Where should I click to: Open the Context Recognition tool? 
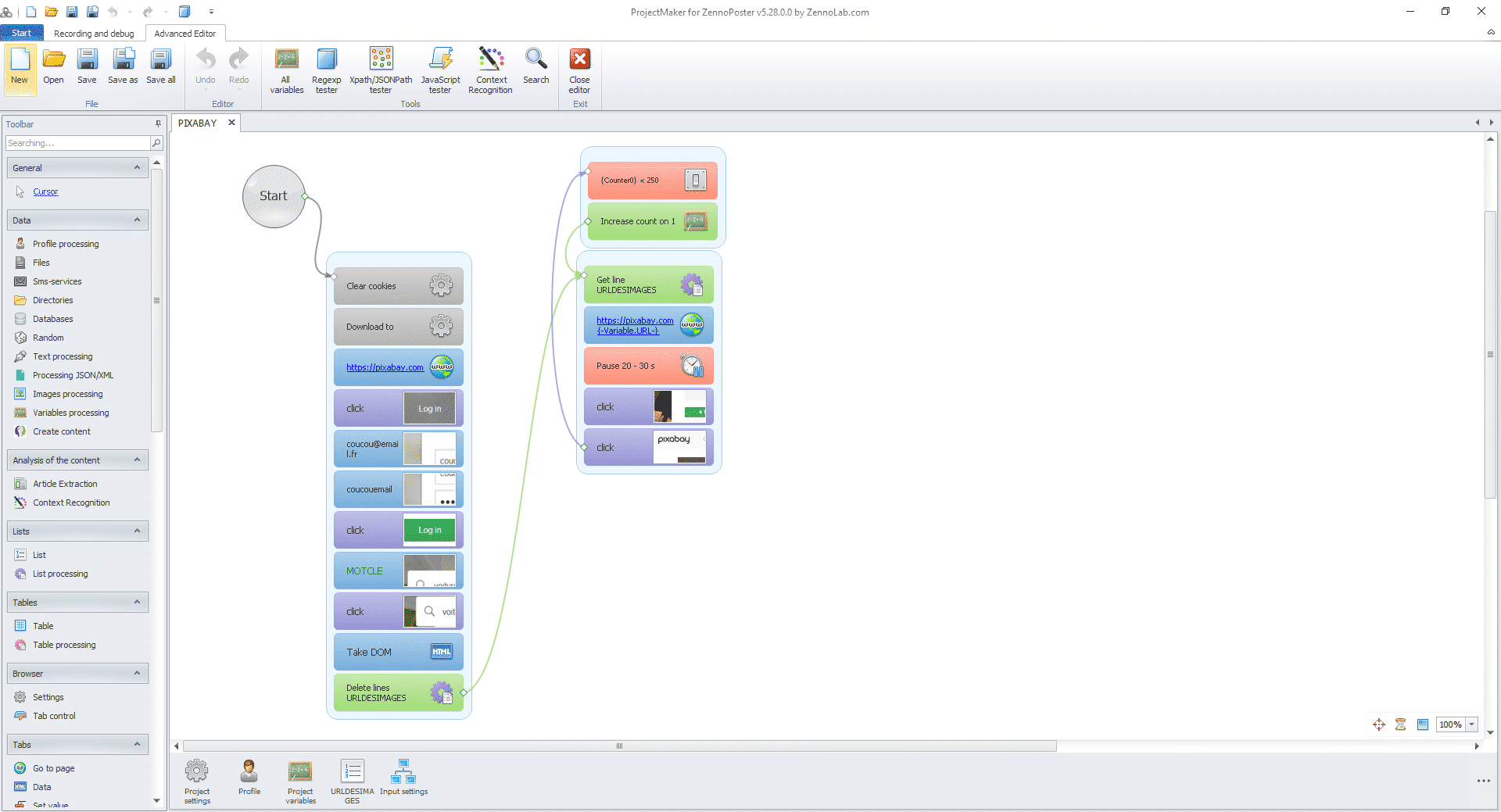pos(490,70)
